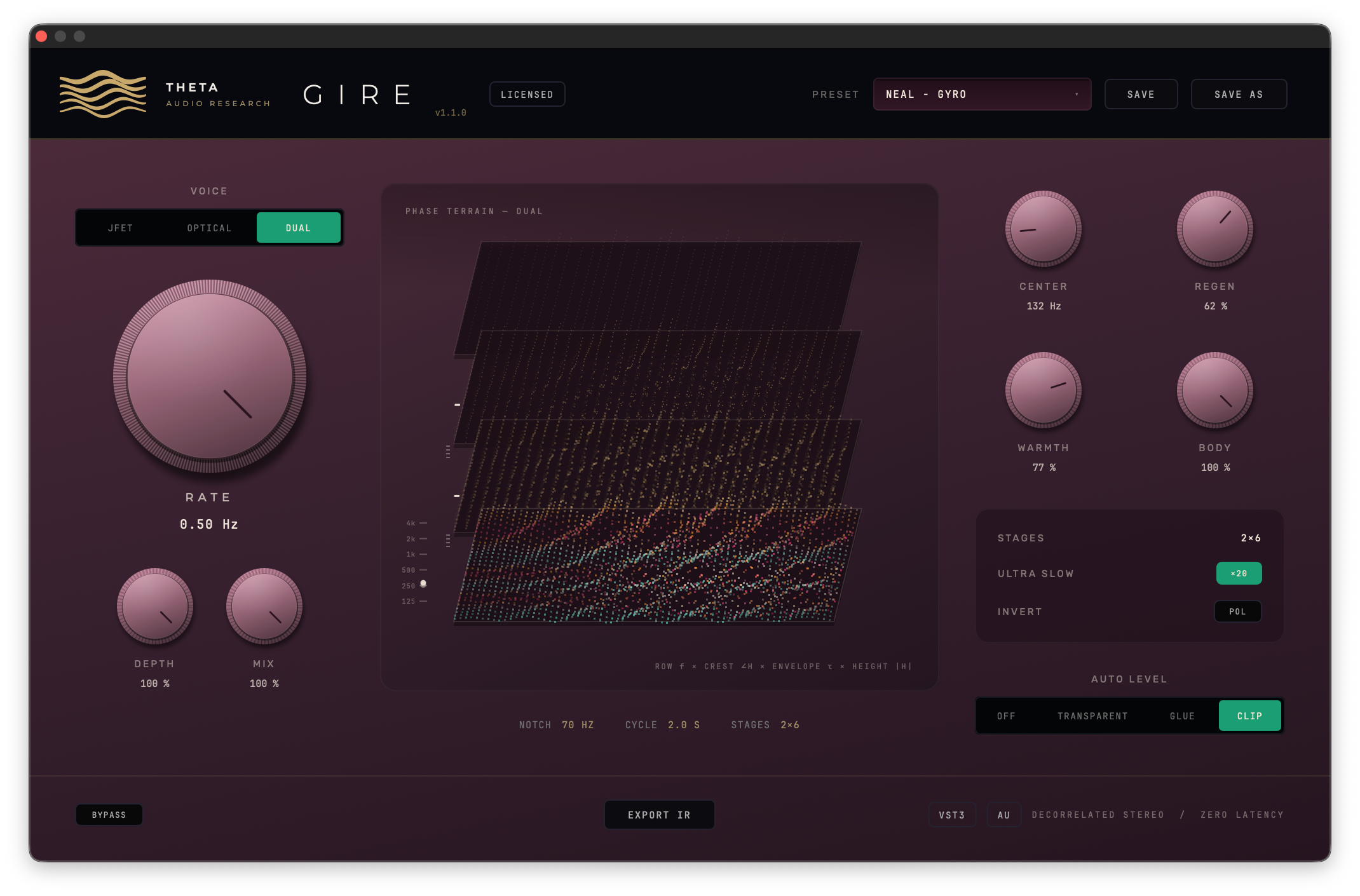Toggle the INVERT POL switch
This screenshot has height=896, width=1360.
point(1238,611)
